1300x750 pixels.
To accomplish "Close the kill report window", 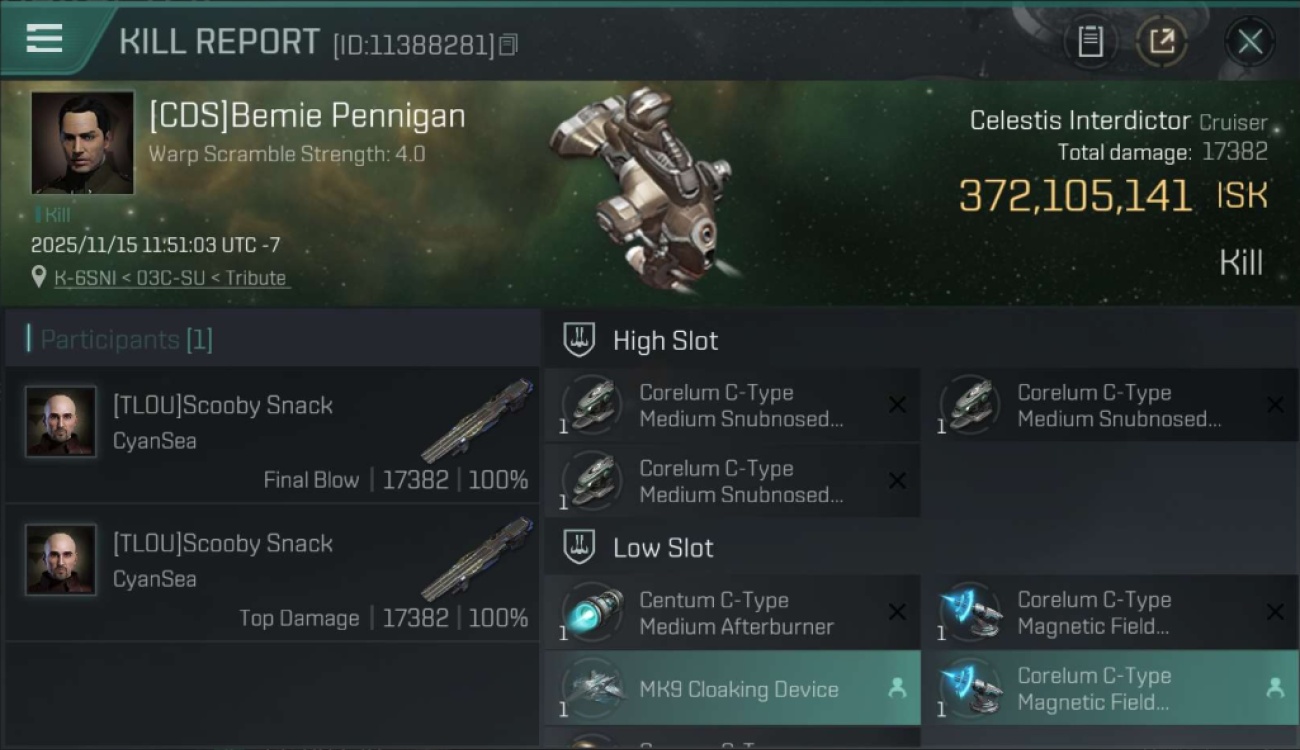I will (1250, 42).
